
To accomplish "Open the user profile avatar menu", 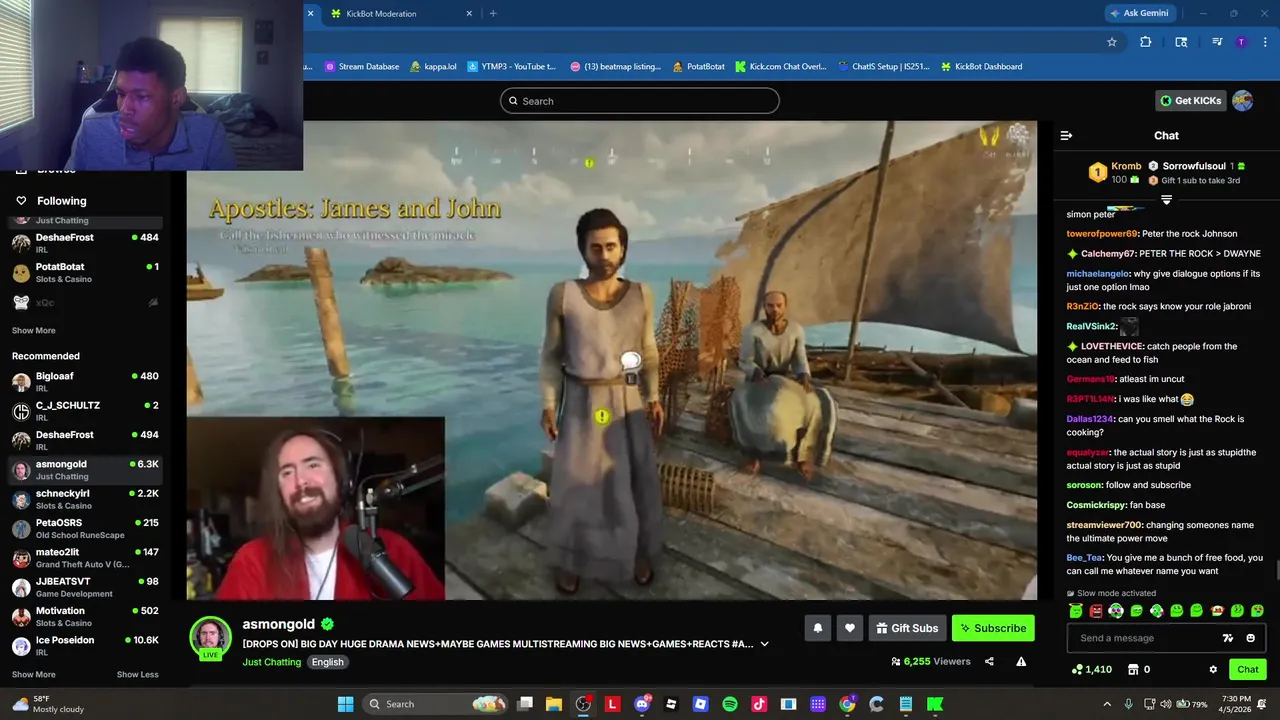I will [x=1242, y=101].
